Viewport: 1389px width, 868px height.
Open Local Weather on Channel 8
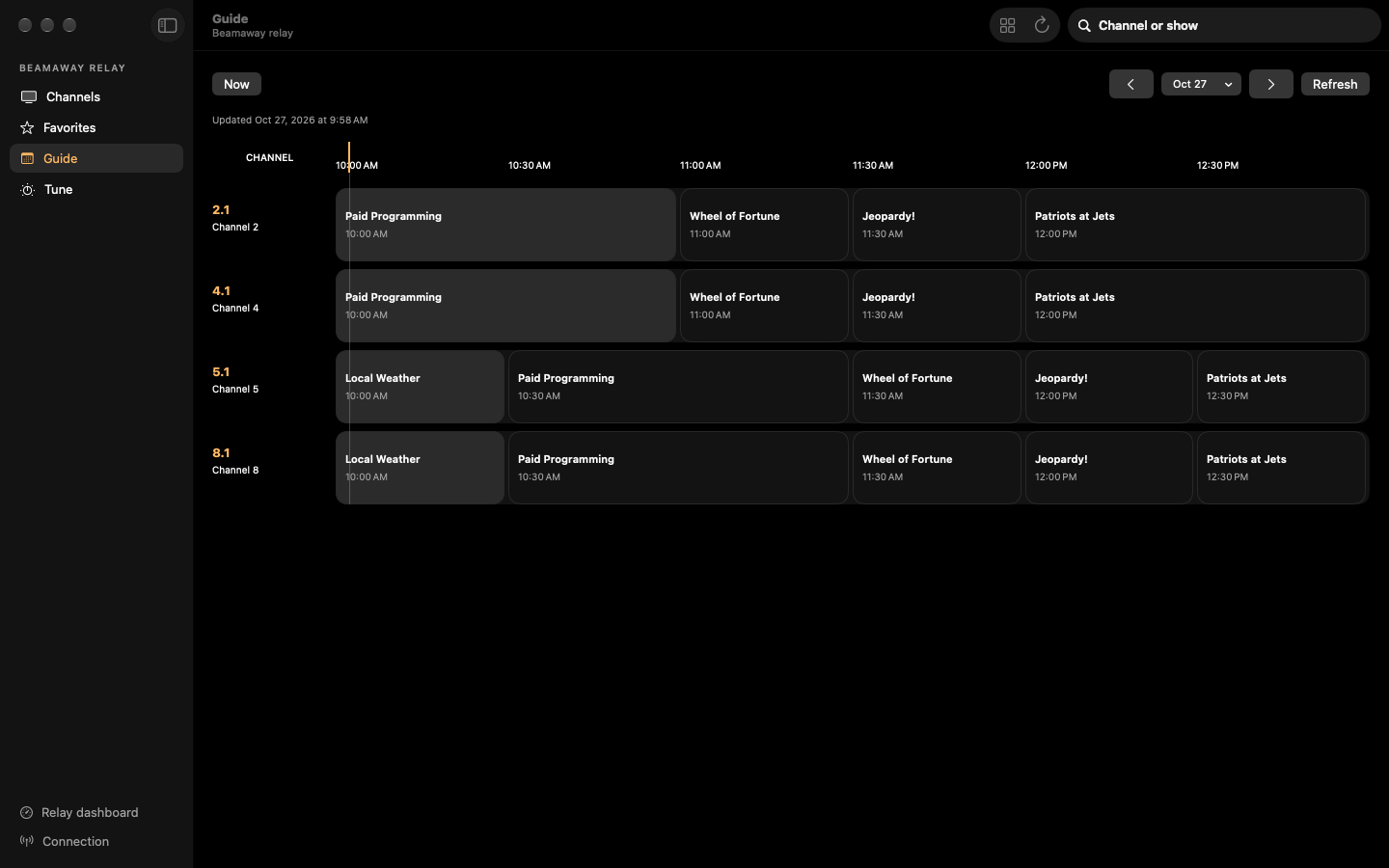click(420, 468)
